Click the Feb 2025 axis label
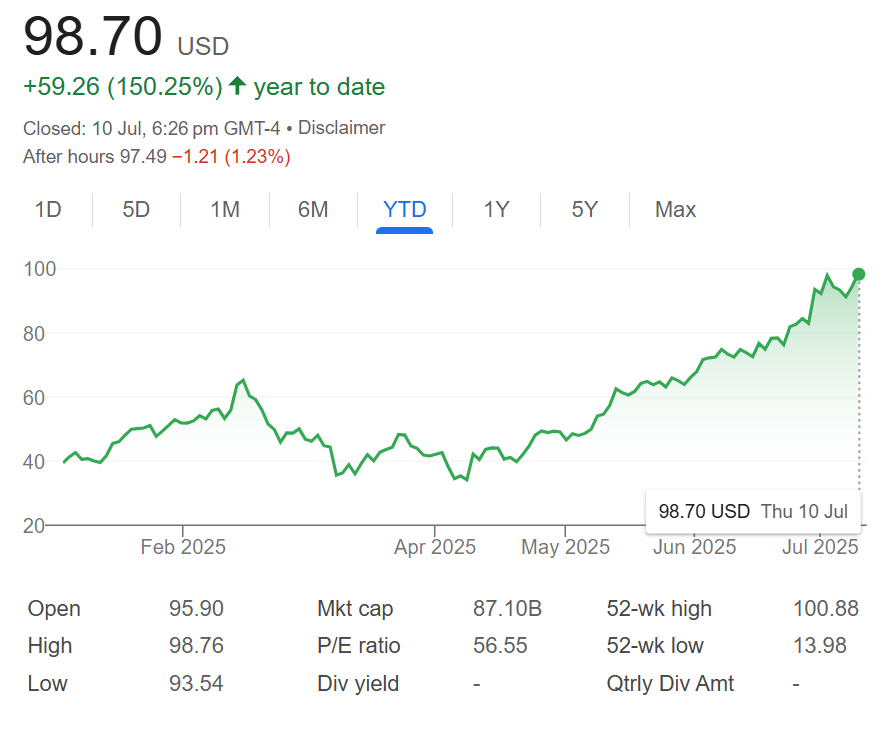Image resolution: width=891 pixels, height=730 pixels. point(183,547)
